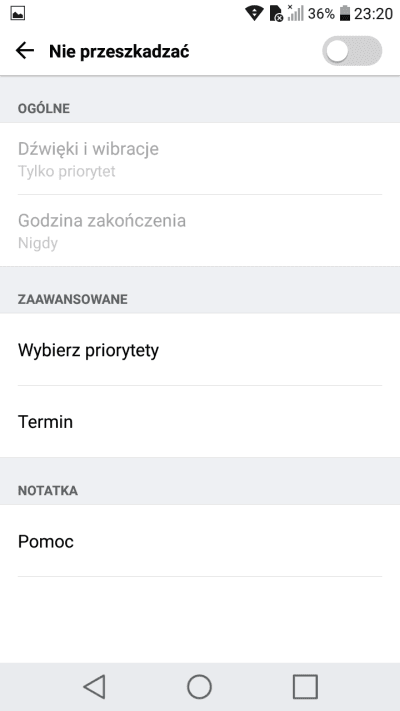The height and width of the screenshot is (711, 400).
Task: Tap the Android home circle button
Action: 200,687
